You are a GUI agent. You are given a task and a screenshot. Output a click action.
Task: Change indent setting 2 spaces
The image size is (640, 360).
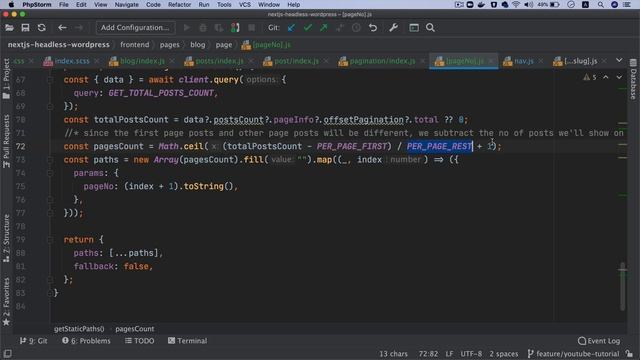(x=504, y=353)
